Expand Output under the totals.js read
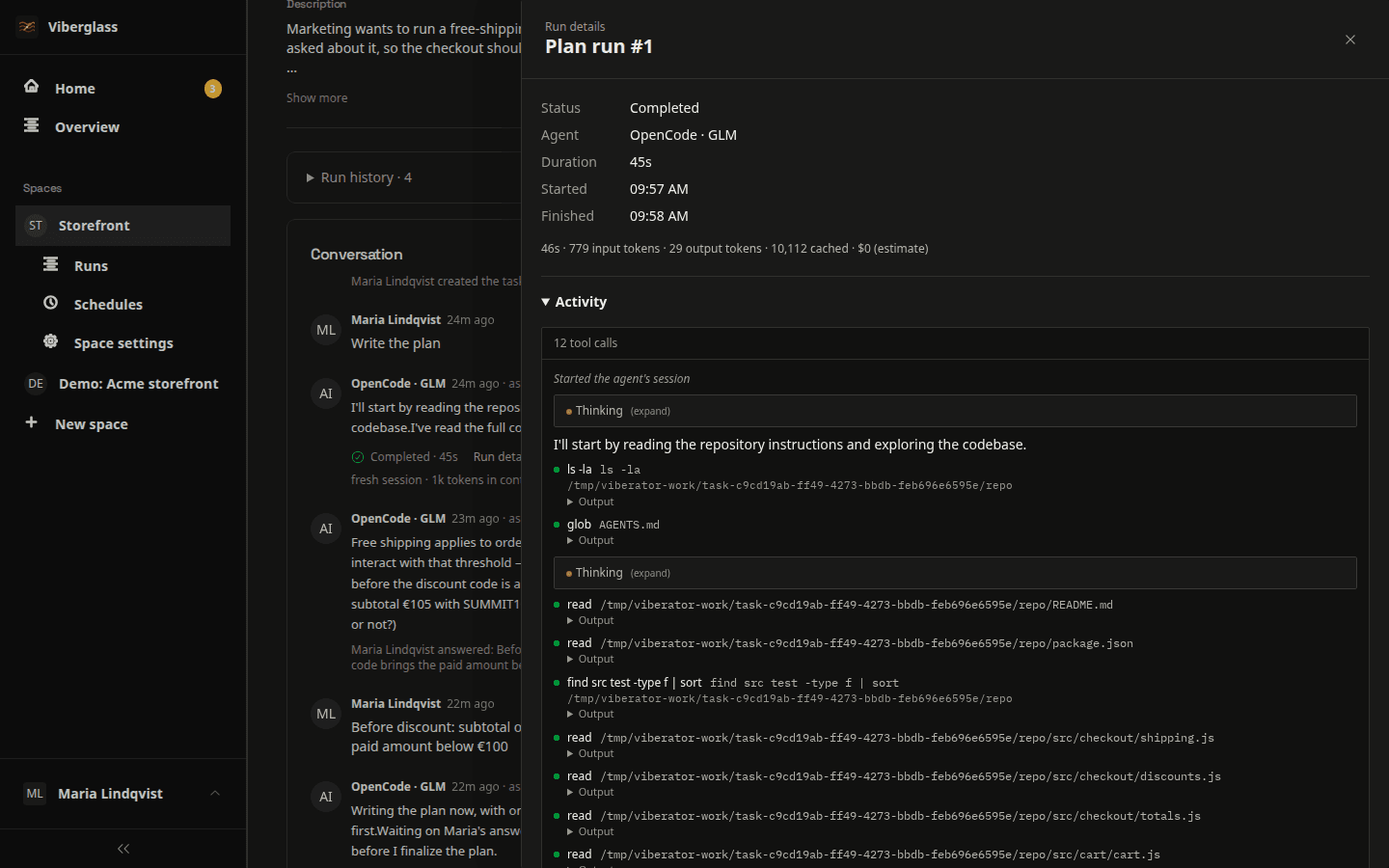The image size is (1389, 868). pyautogui.click(x=590, y=831)
